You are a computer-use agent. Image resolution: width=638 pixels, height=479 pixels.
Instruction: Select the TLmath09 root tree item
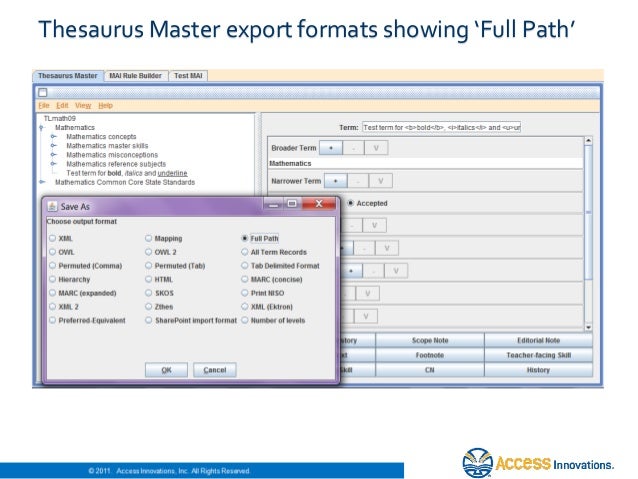tap(59, 118)
